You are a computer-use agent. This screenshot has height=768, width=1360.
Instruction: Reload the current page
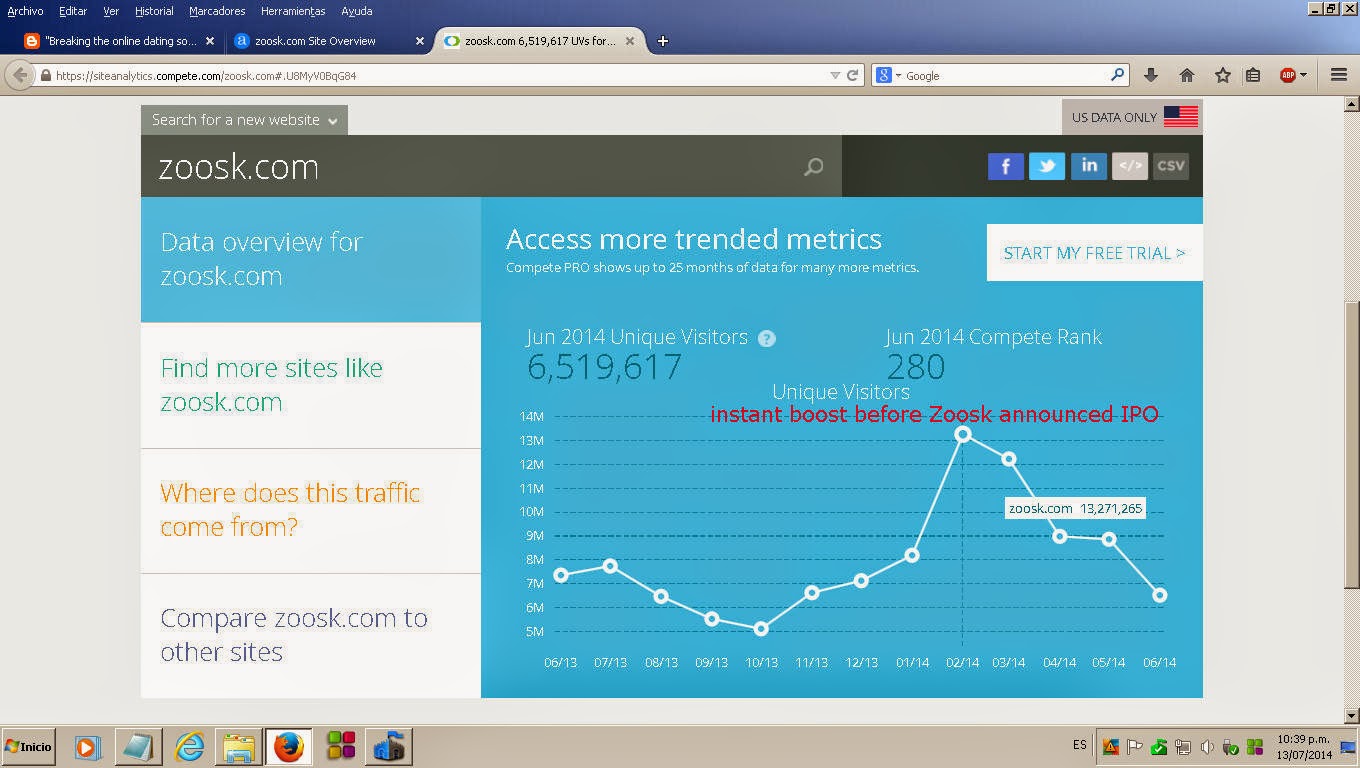[853, 75]
